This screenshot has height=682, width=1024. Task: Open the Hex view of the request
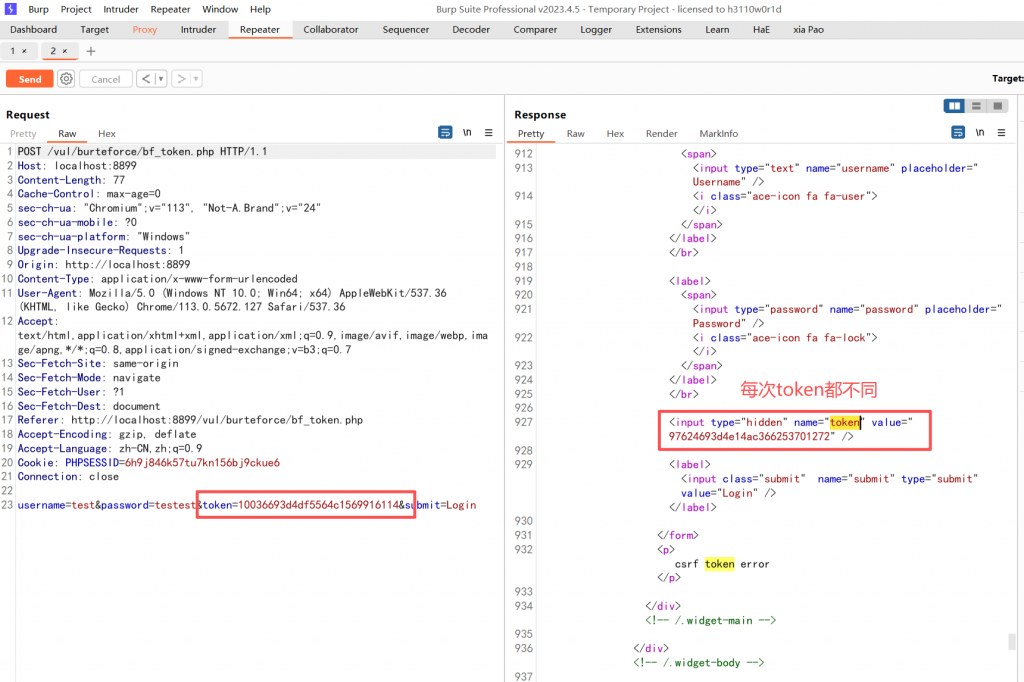[107, 134]
